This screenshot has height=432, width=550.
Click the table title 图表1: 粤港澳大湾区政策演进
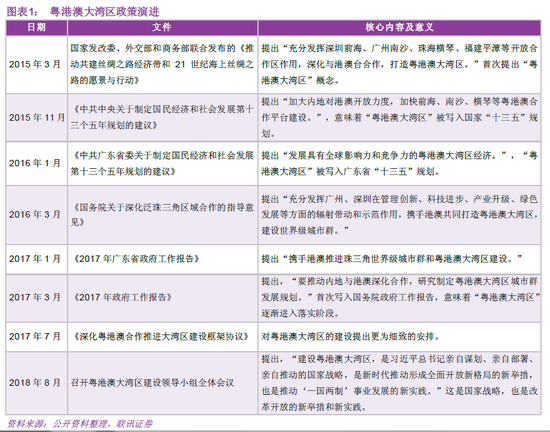click(83, 12)
